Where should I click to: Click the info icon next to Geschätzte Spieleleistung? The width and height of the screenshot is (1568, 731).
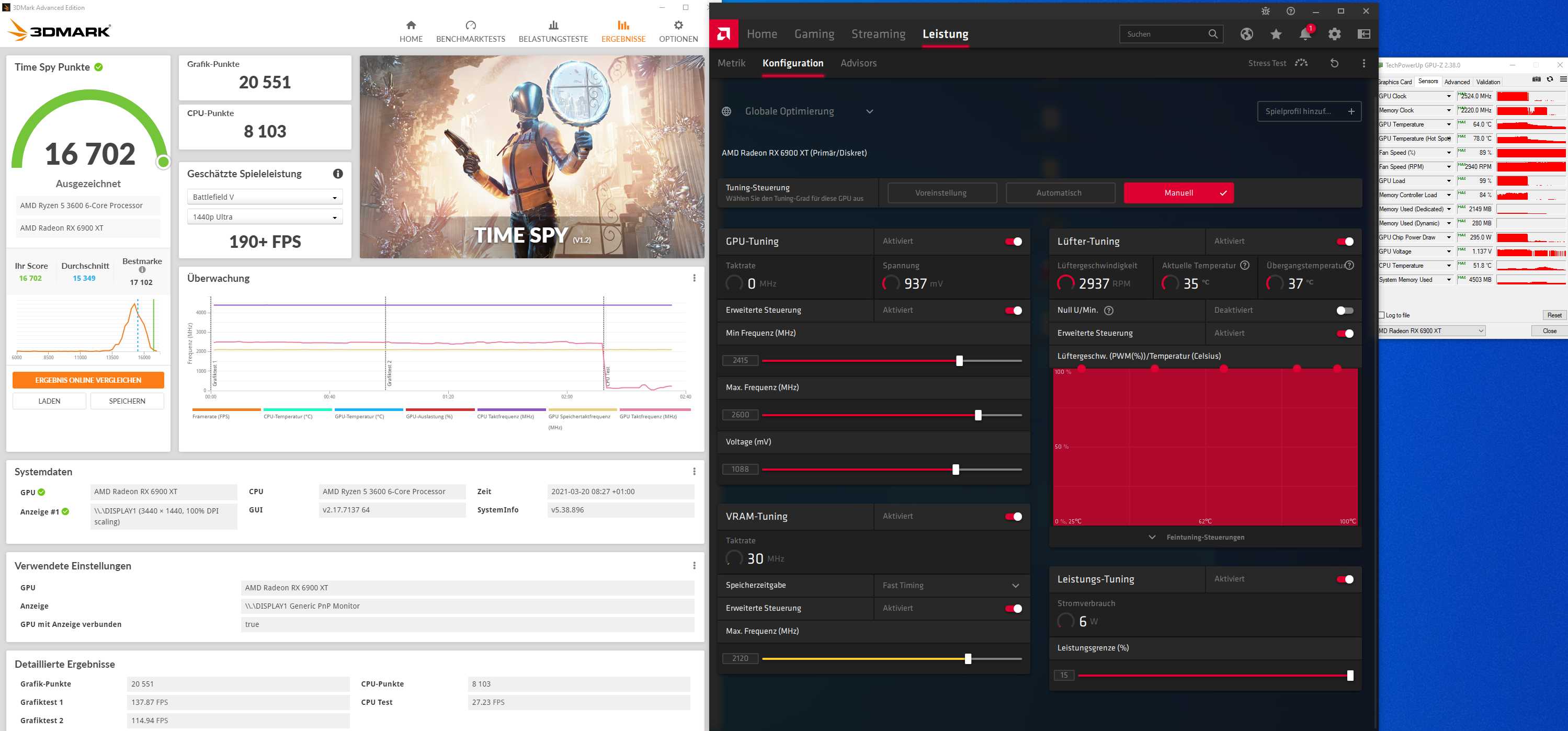[338, 174]
